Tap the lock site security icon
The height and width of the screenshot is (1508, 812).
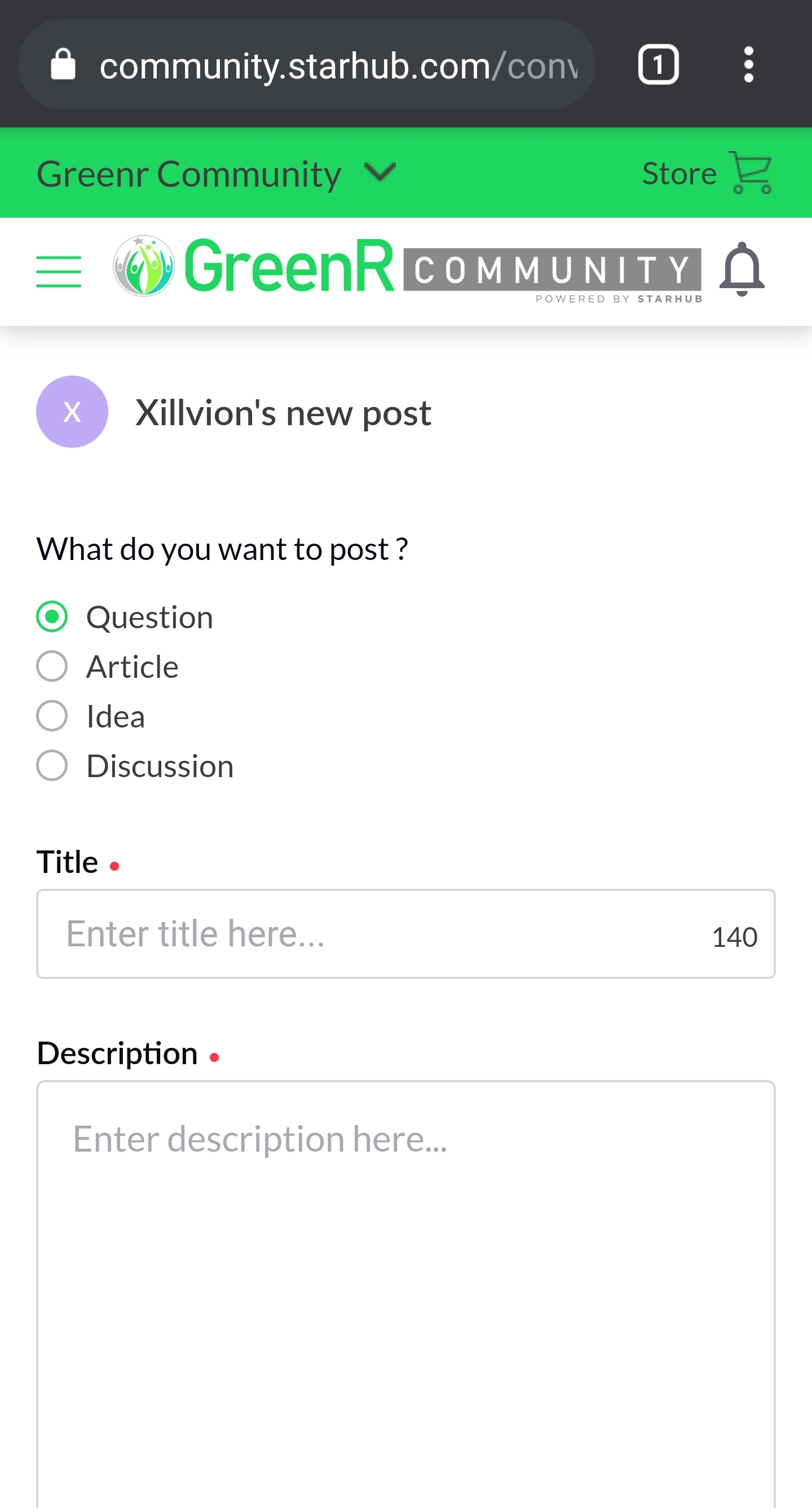pos(63,64)
